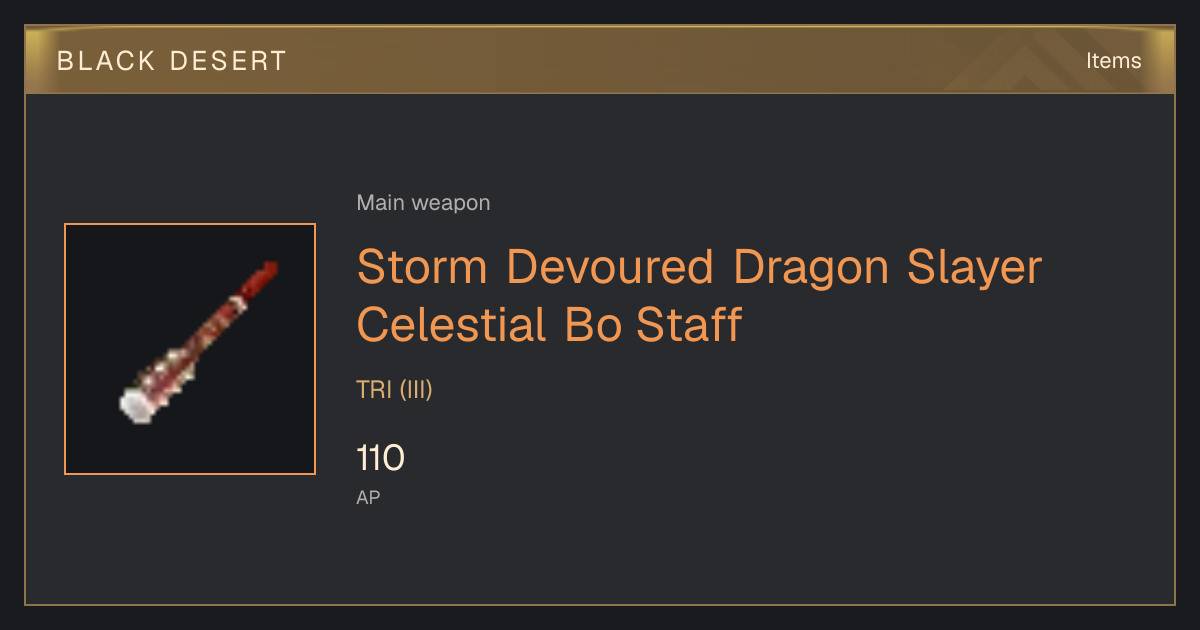
Task: Click the BLACK DESERT header title
Action: tap(172, 61)
